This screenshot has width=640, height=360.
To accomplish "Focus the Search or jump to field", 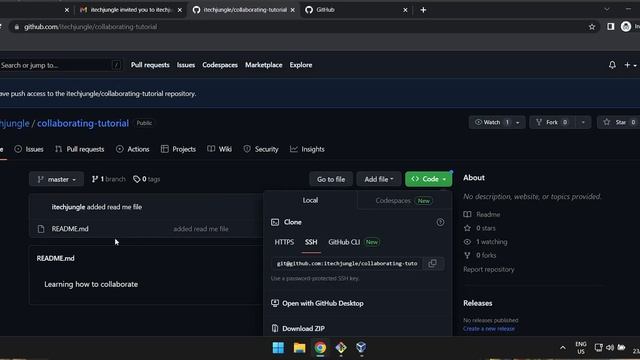I will coord(60,65).
